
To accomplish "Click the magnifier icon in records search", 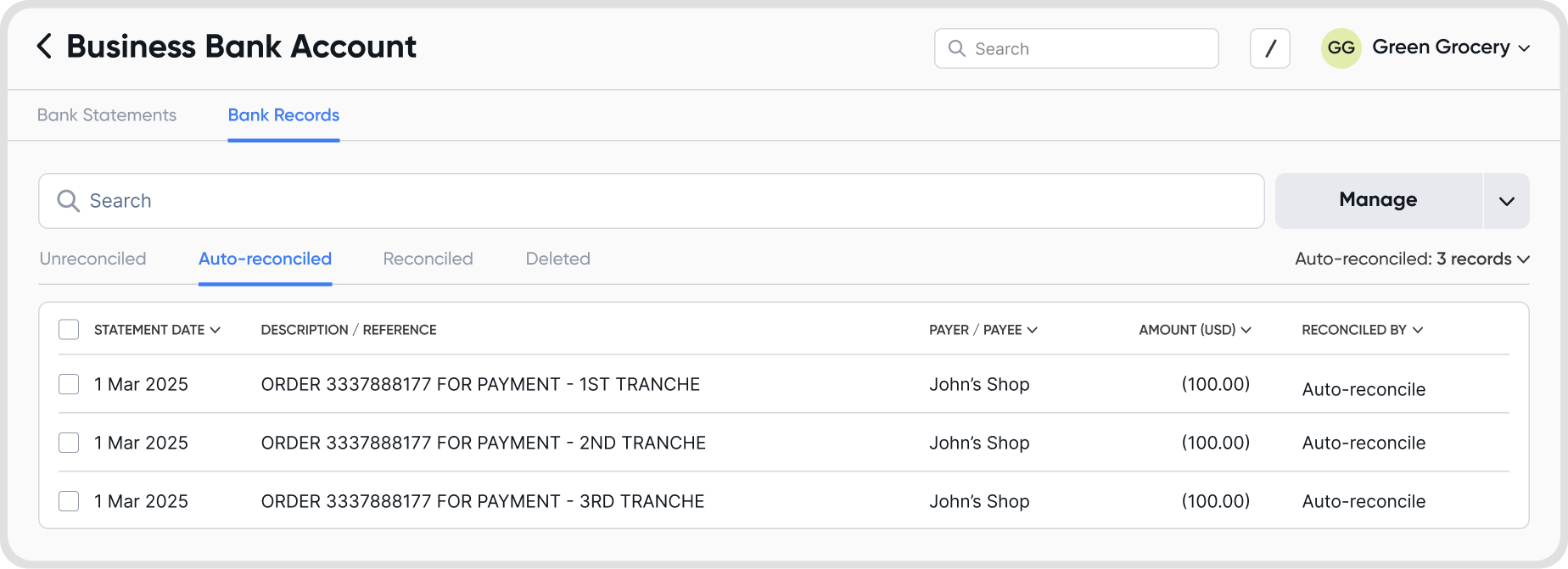I will (x=68, y=201).
